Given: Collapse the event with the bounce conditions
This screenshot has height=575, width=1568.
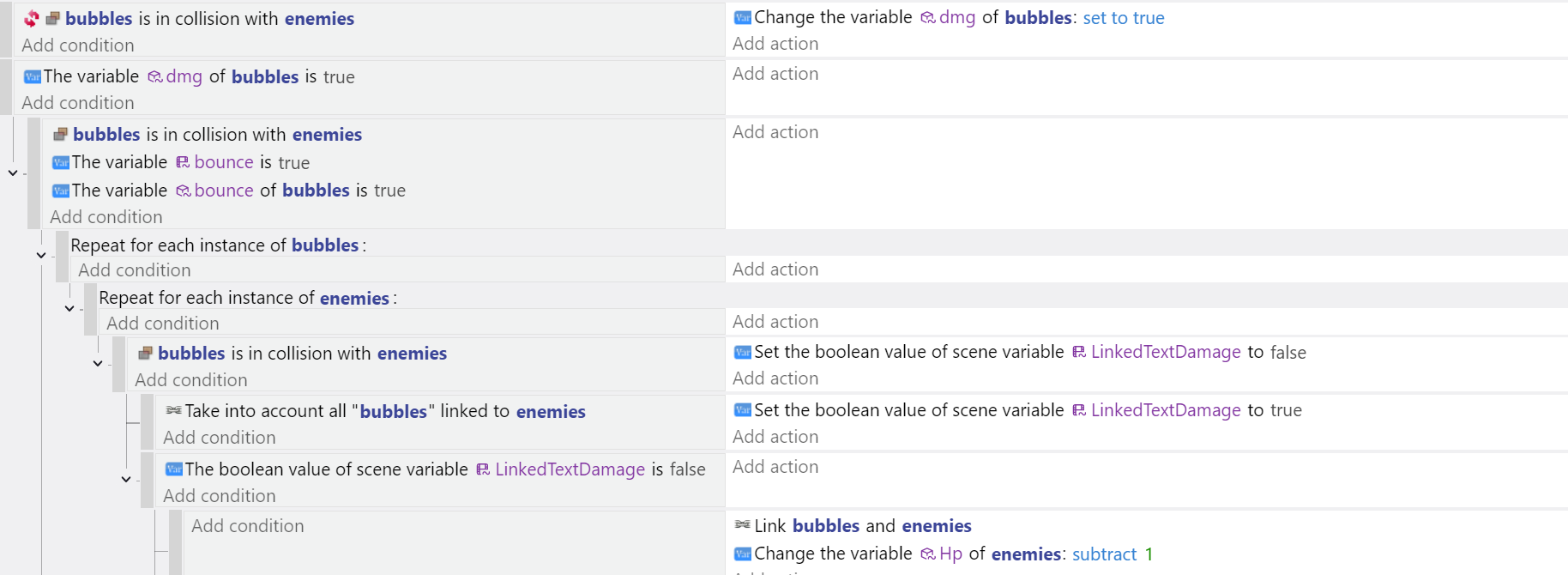Looking at the screenshot, I should [13, 172].
